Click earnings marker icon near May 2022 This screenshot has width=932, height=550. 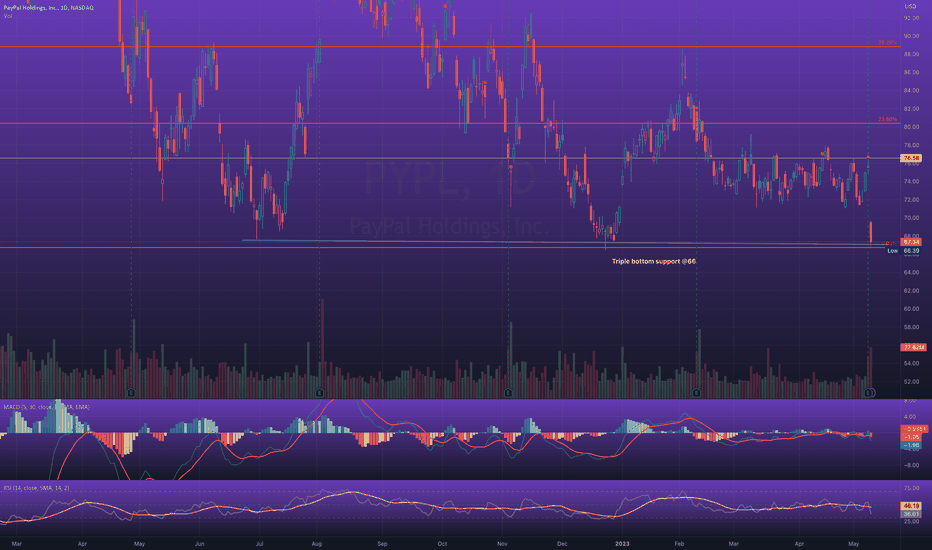coord(131,393)
